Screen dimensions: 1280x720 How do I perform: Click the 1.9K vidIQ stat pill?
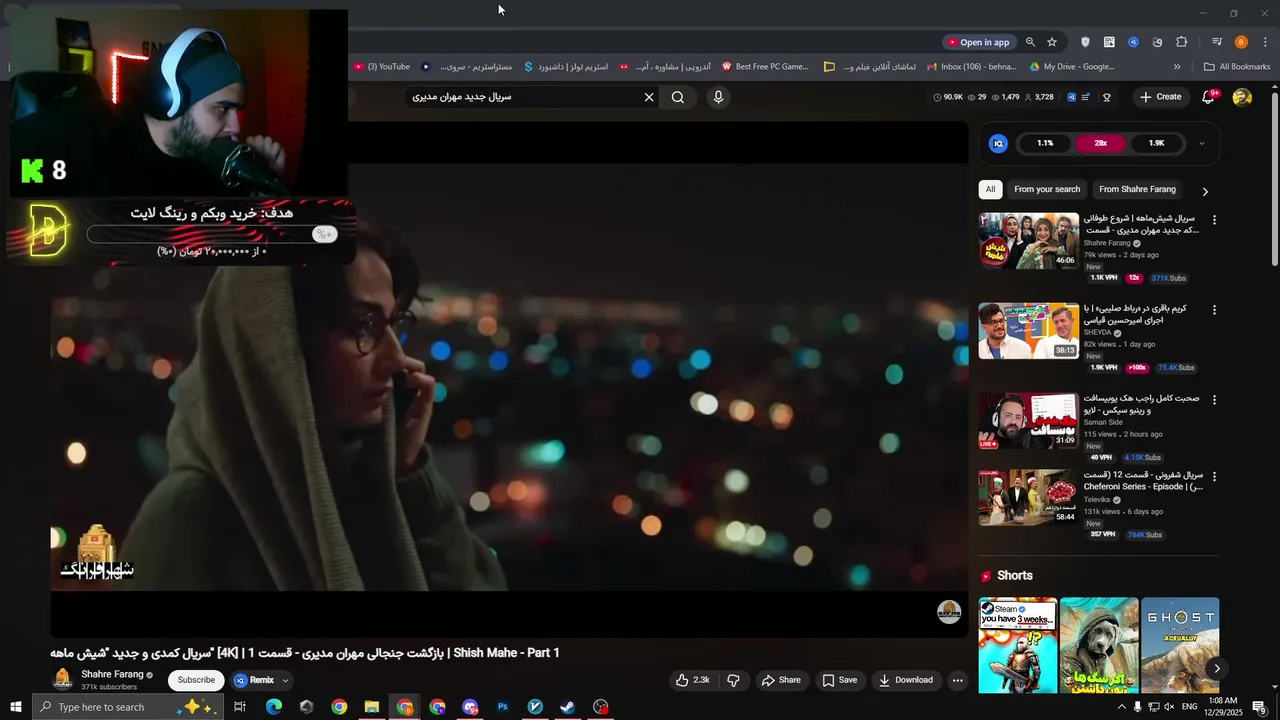point(1157,143)
